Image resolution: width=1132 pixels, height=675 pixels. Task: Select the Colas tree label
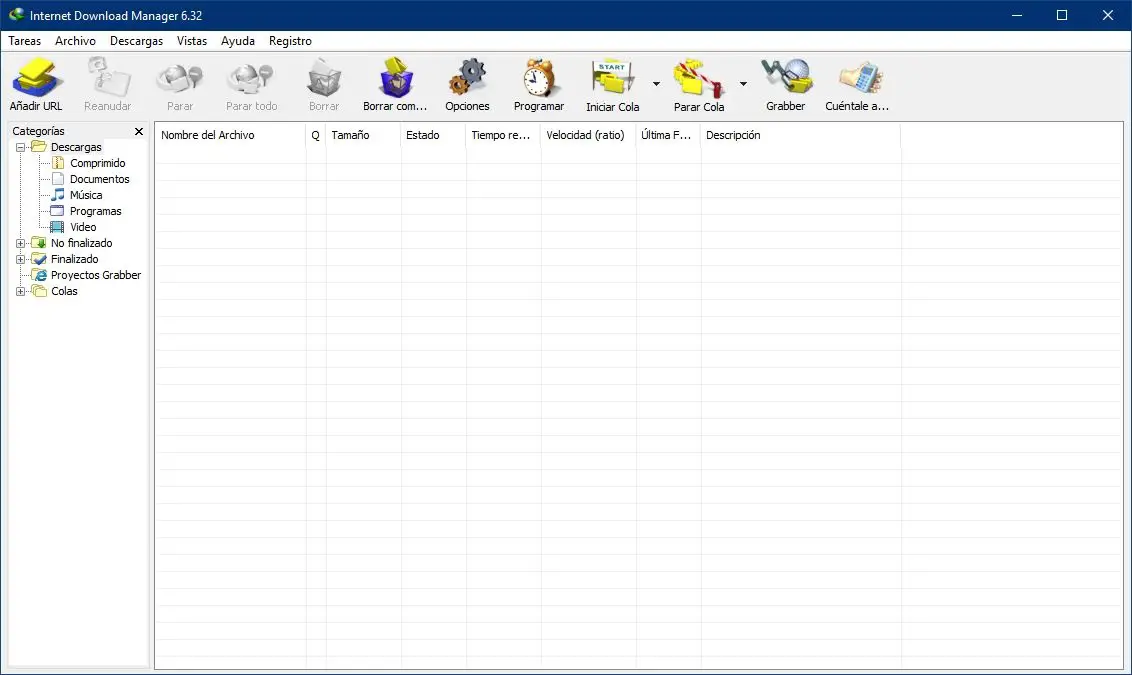64,291
